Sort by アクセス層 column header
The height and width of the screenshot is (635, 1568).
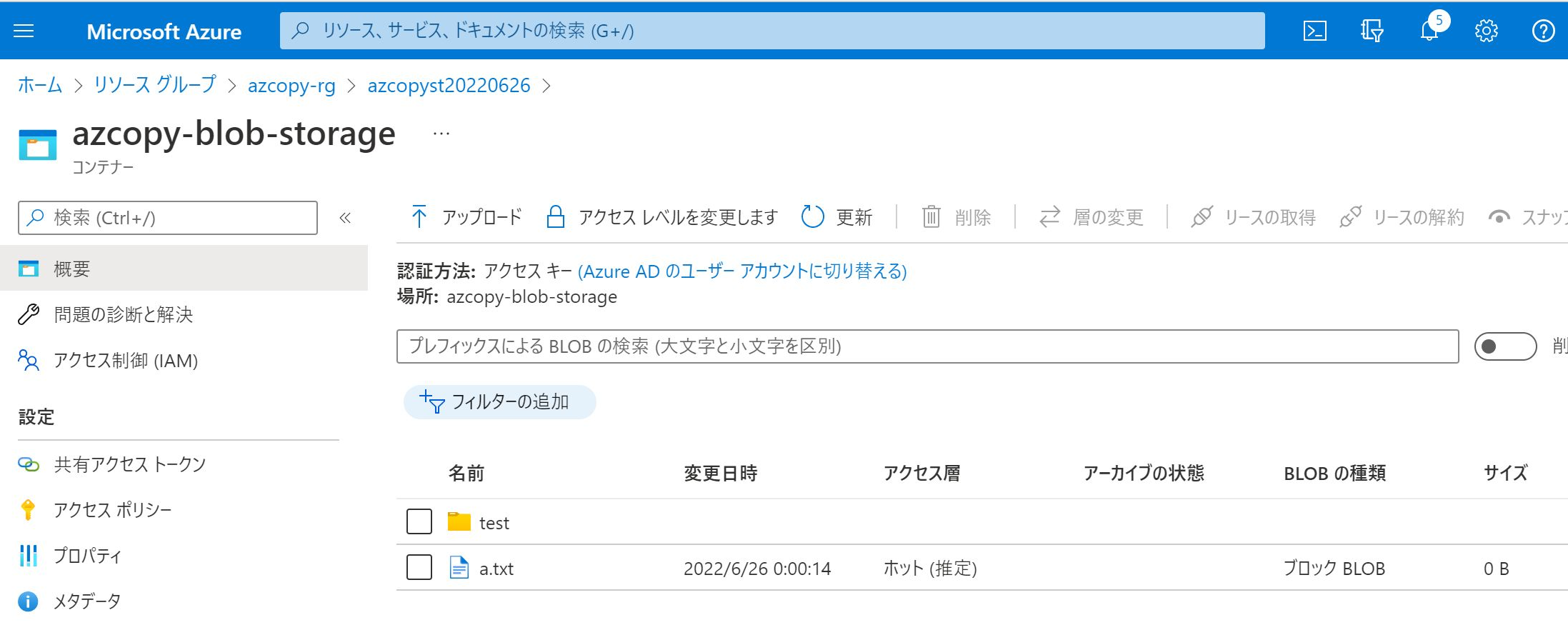(x=922, y=474)
